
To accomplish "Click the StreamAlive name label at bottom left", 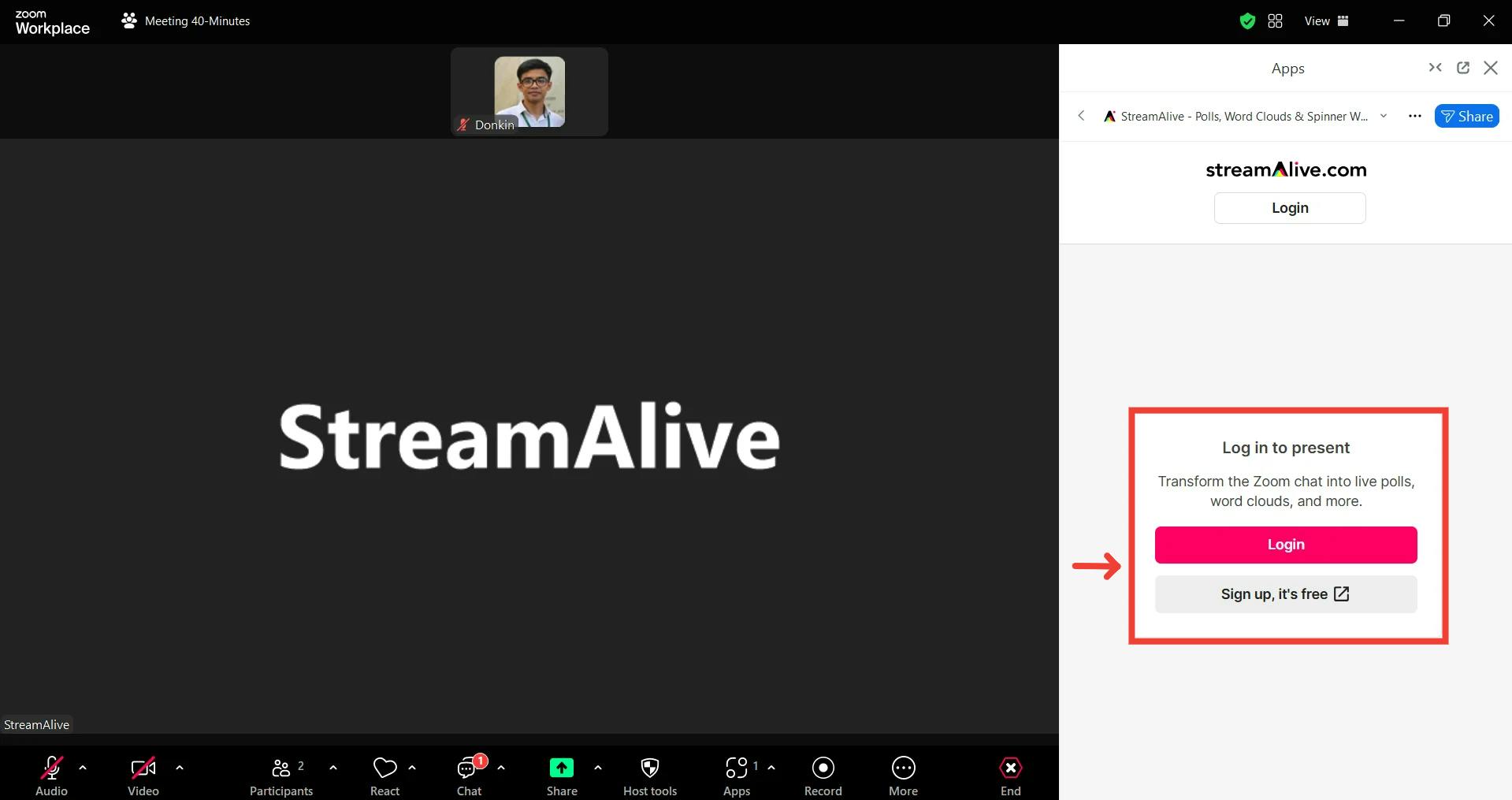I will tap(36, 724).
